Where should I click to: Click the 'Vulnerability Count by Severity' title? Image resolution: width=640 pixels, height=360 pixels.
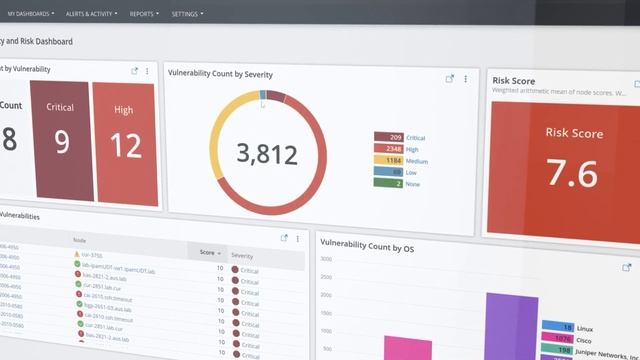tap(220, 74)
